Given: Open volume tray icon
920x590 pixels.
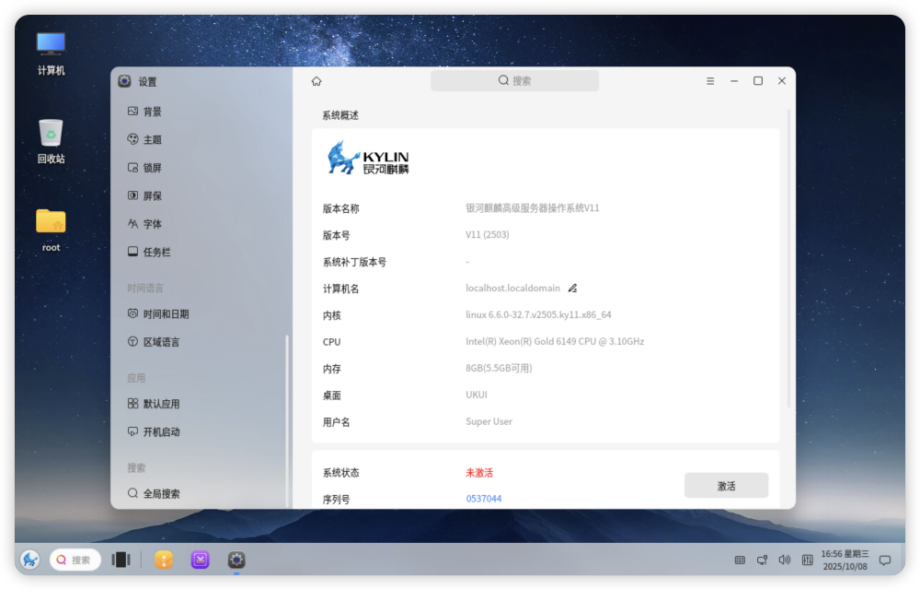Looking at the screenshot, I should coord(784,561).
